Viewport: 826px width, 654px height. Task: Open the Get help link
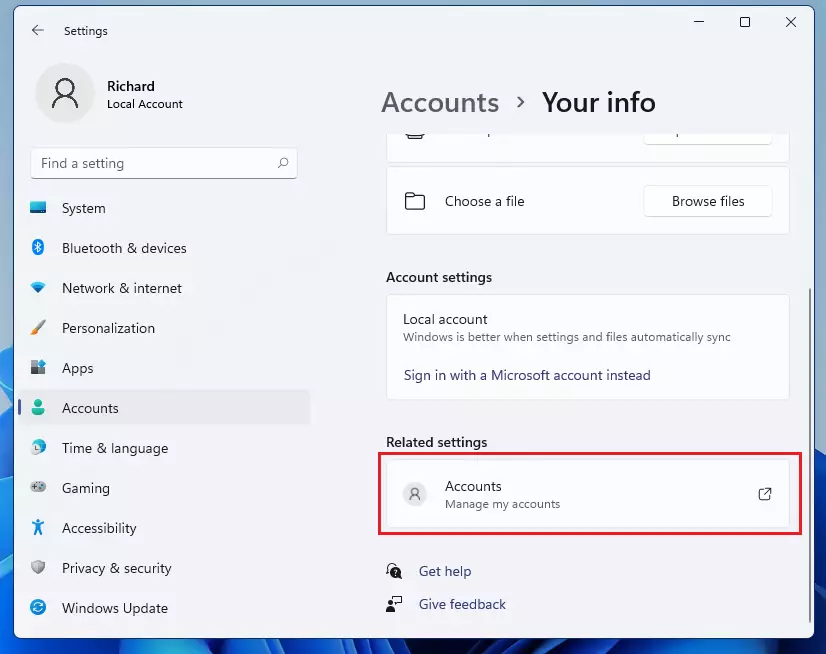(x=445, y=571)
